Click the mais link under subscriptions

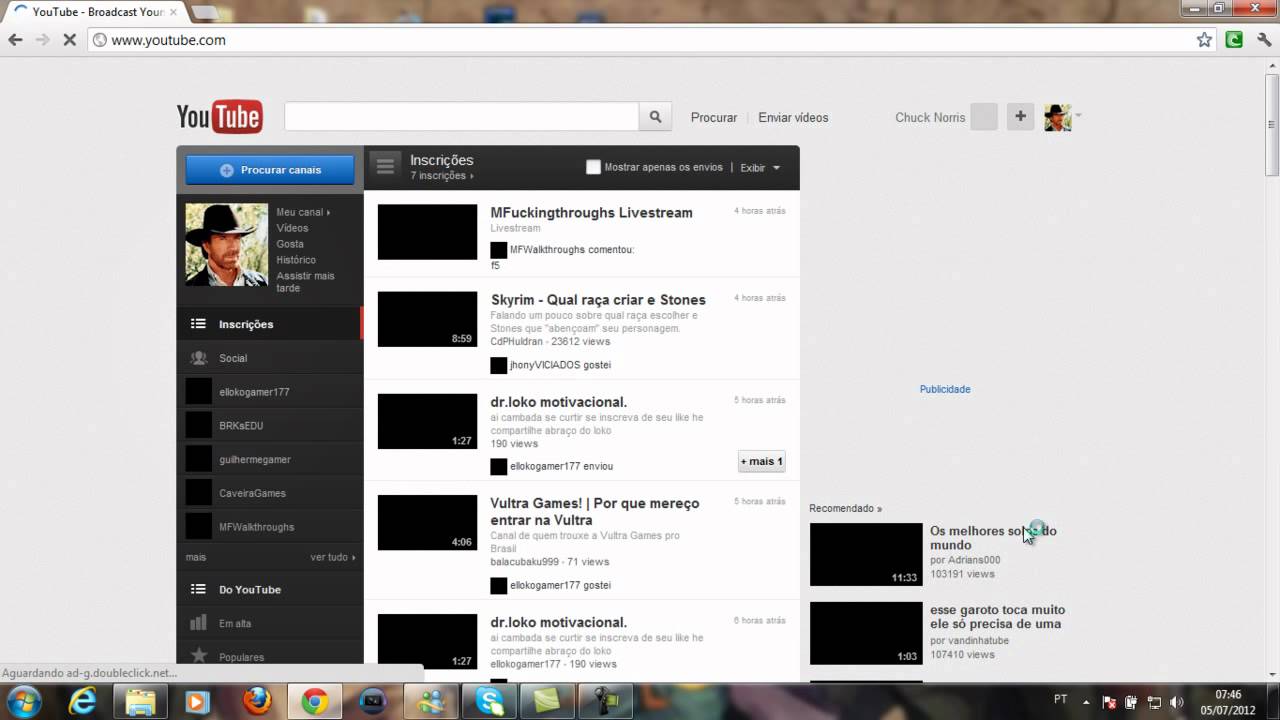(x=196, y=557)
